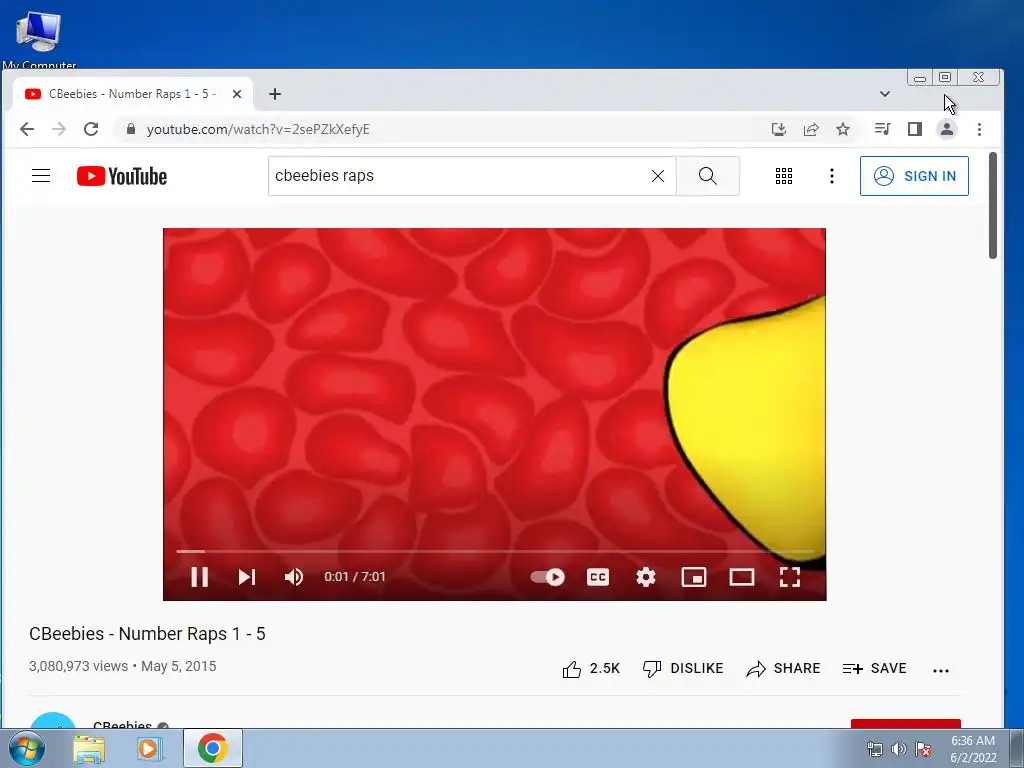The image size is (1024, 768).
Task: Share the video
Action: 783,669
